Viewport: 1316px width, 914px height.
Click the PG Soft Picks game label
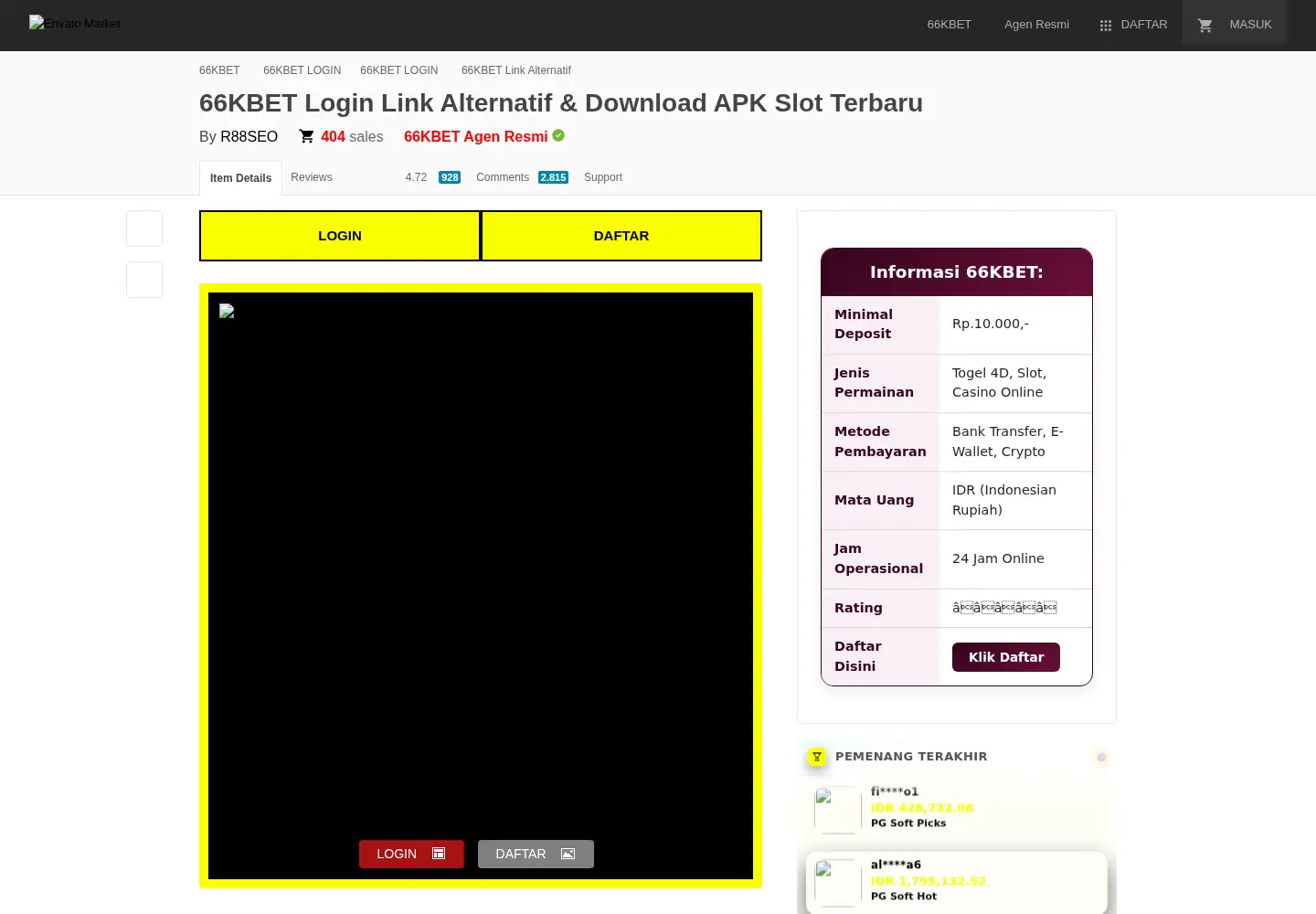coord(908,824)
